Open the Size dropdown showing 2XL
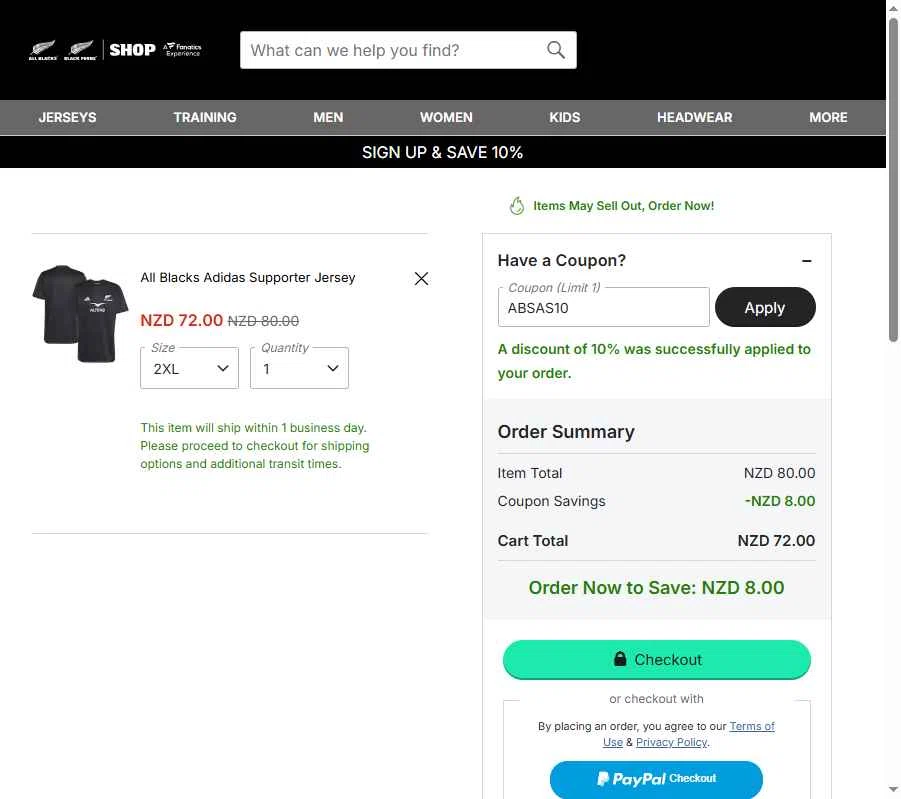 point(190,368)
